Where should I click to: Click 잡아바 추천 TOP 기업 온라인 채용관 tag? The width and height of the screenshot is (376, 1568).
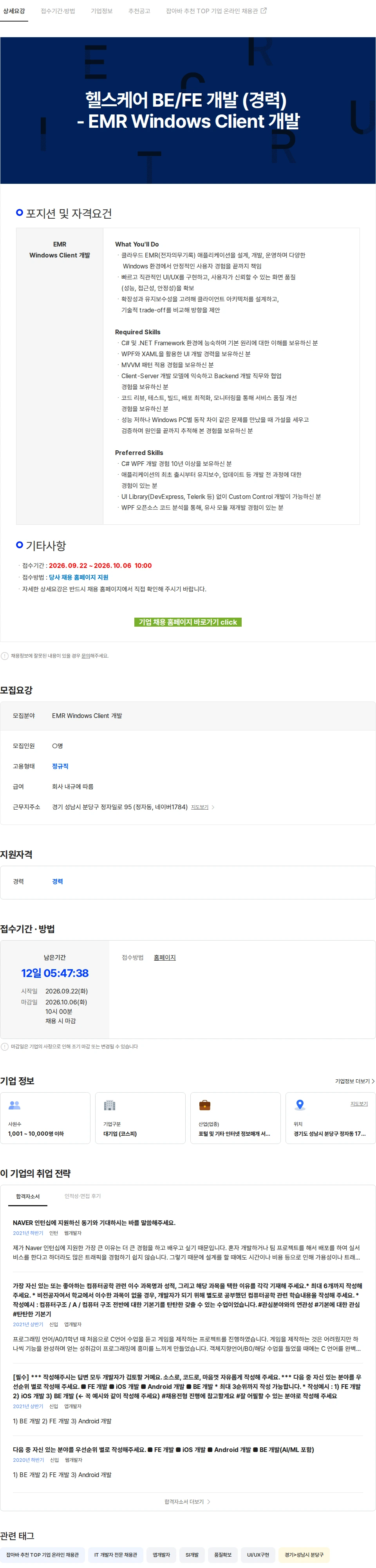[43, 1554]
